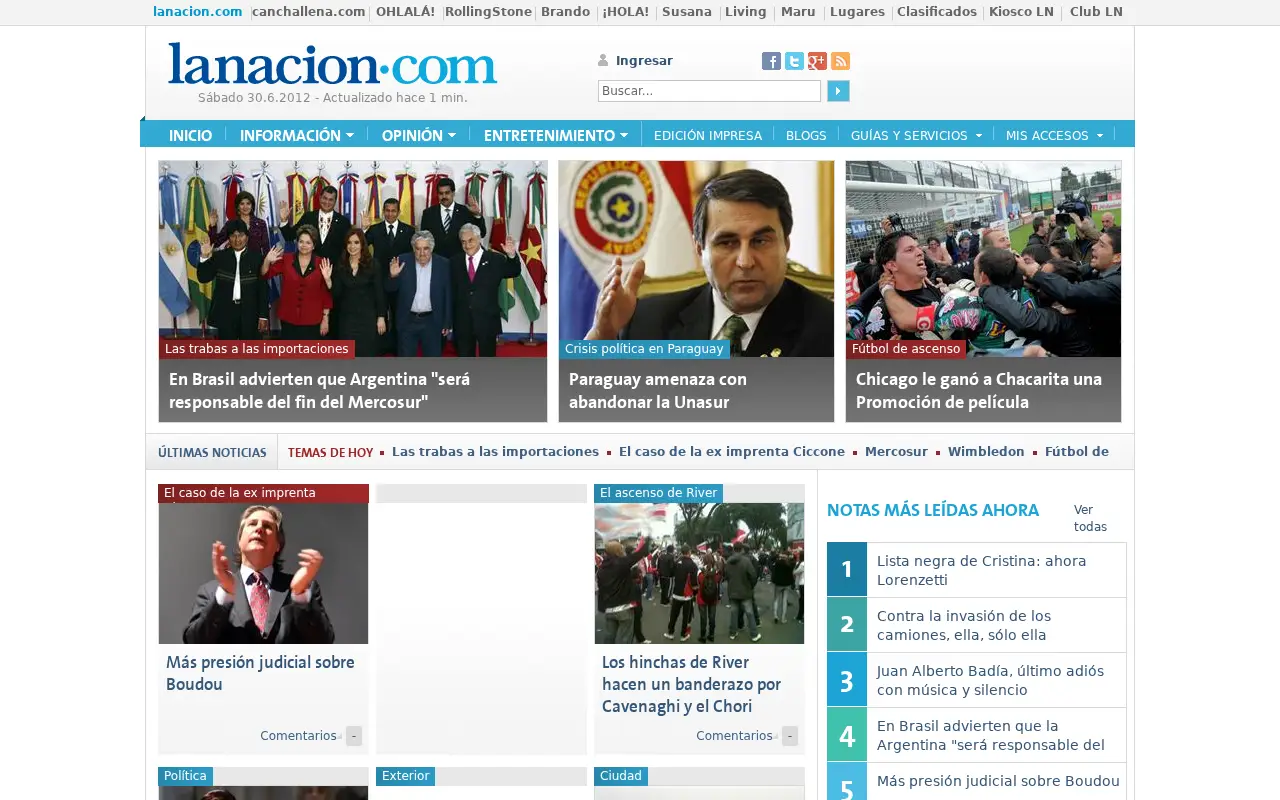Read headline 'Paraguay amenaza con abandonar la Unasur'

coord(658,391)
